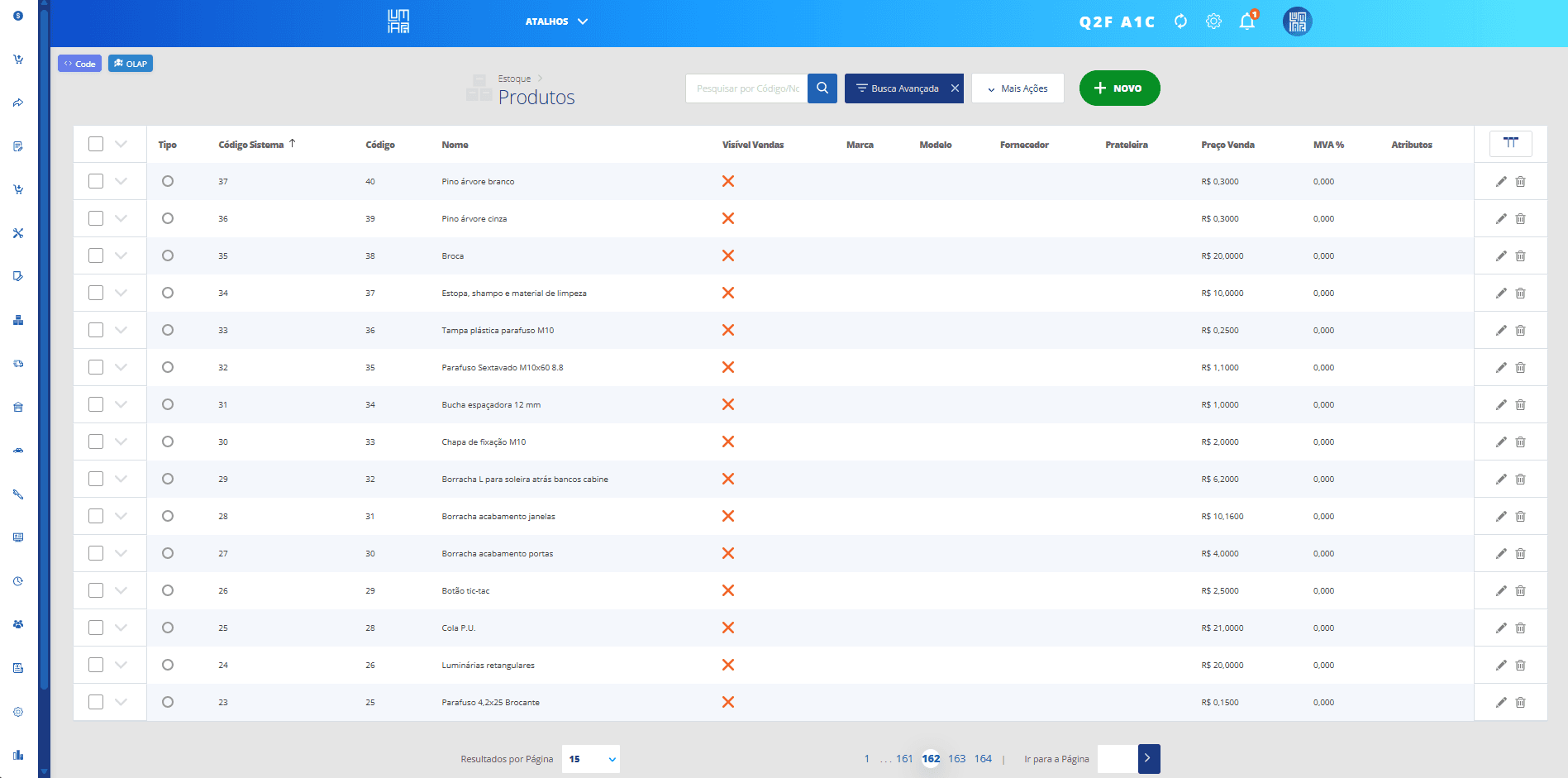The width and height of the screenshot is (1568, 778).
Task: Edit the Cola P.U. row
Action: (x=1501, y=628)
